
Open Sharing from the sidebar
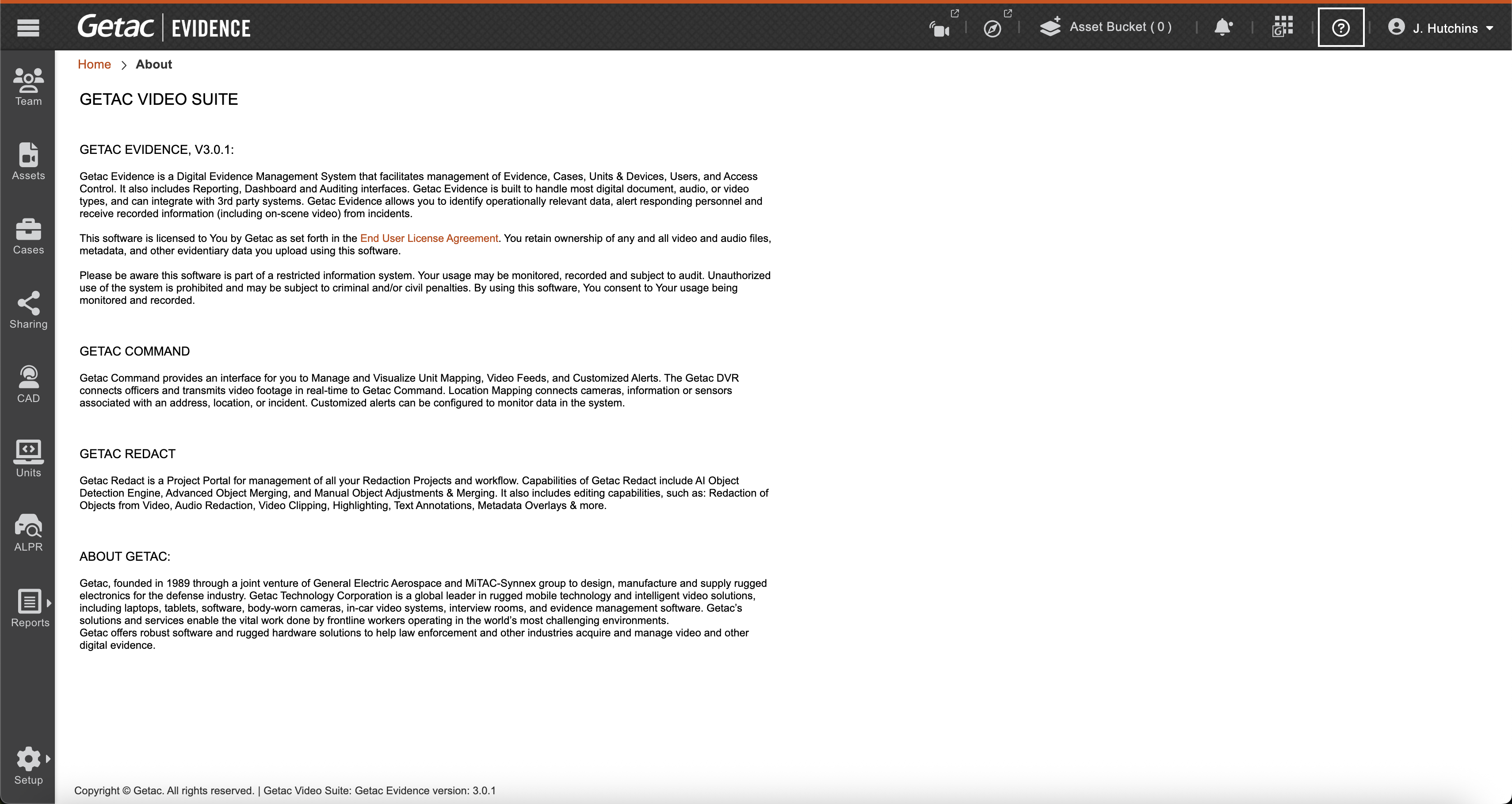28,310
